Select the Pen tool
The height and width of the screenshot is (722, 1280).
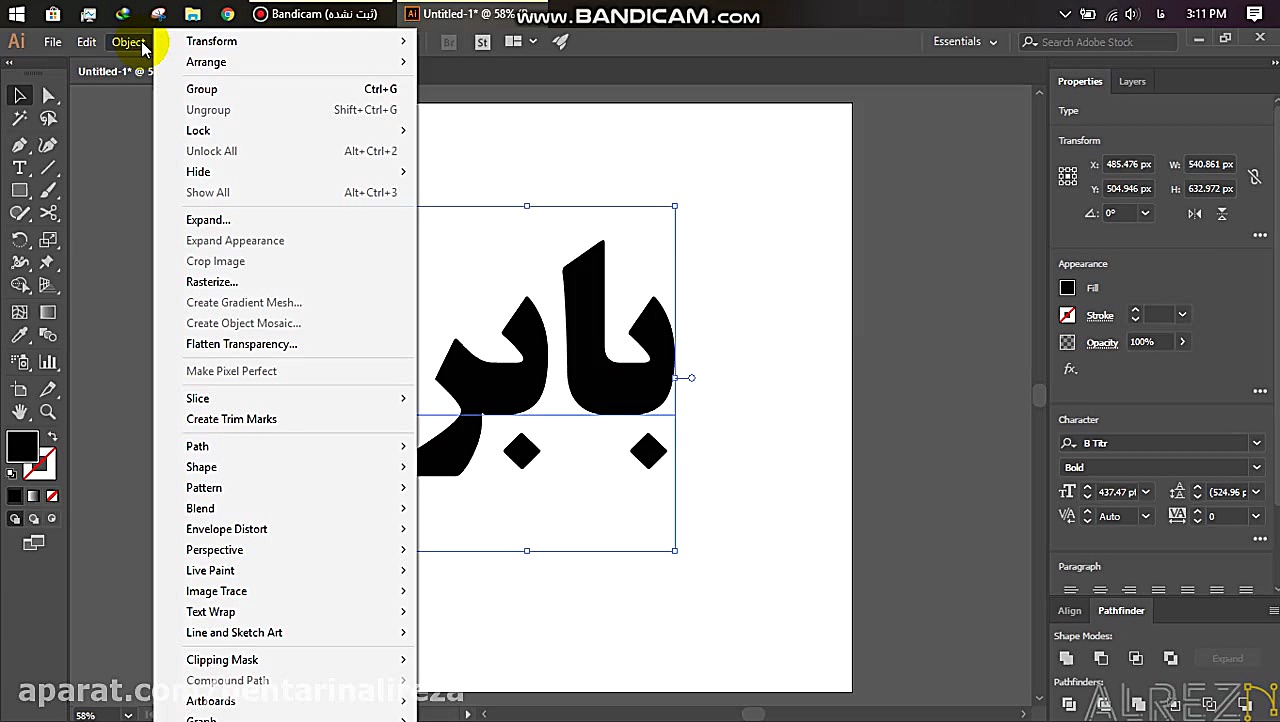(20, 144)
